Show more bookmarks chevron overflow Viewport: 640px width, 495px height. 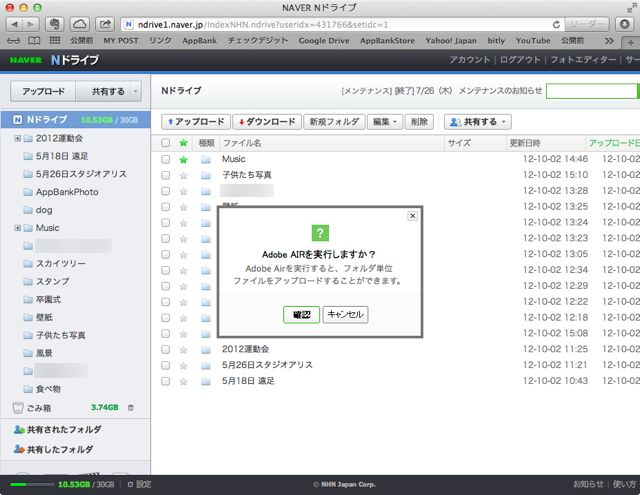tap(609, 41)
